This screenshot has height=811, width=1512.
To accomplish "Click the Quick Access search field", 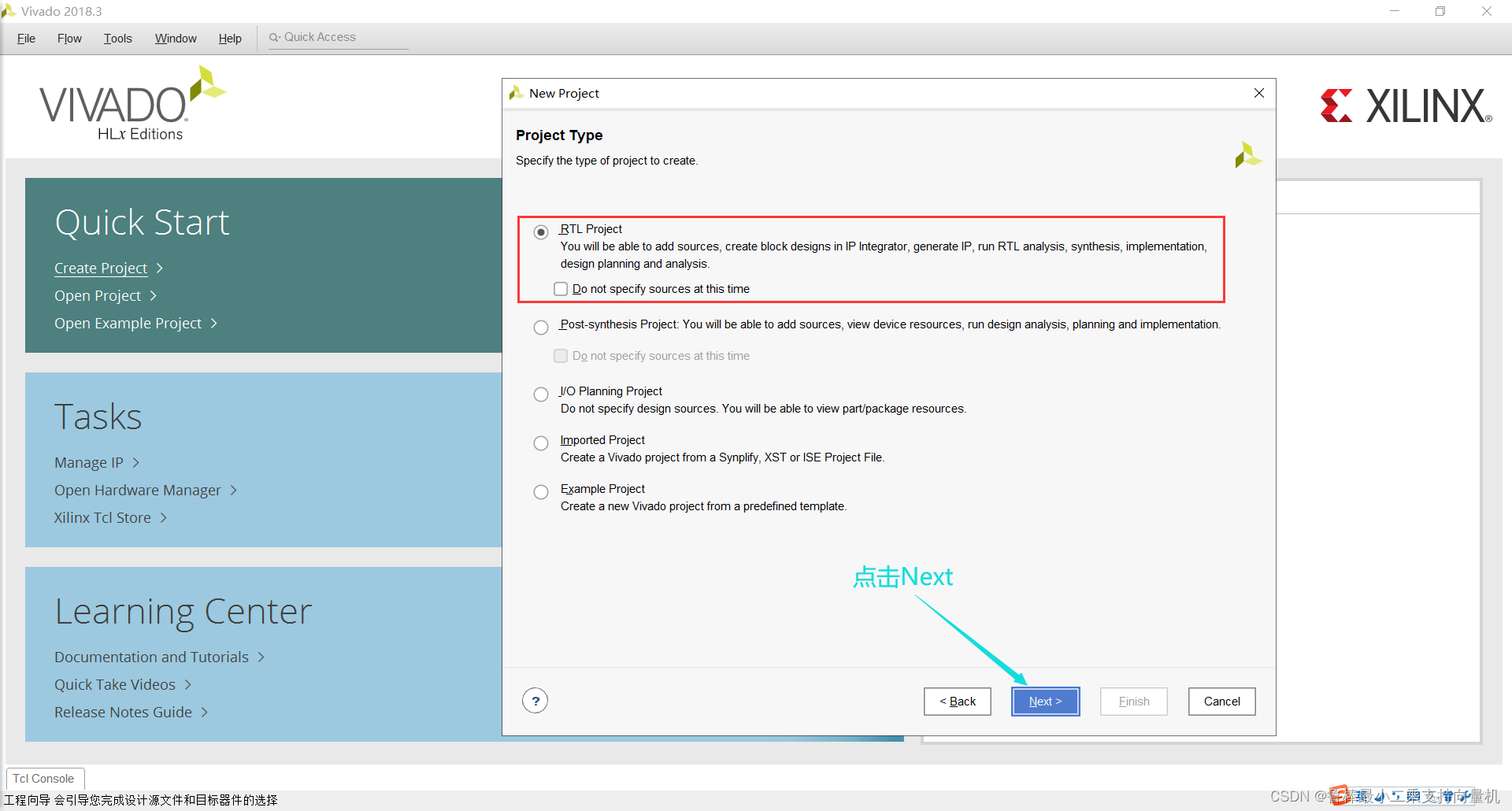I will tap(339, 38).
